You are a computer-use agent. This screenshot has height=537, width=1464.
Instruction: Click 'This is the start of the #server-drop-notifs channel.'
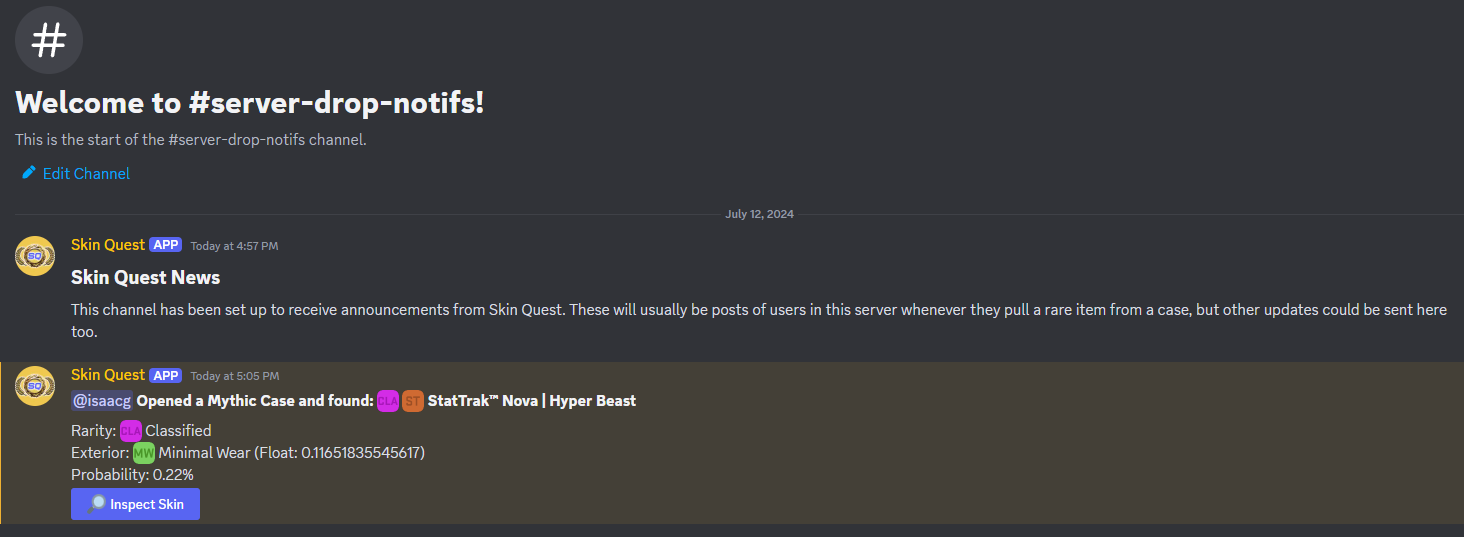coord(191,140)
